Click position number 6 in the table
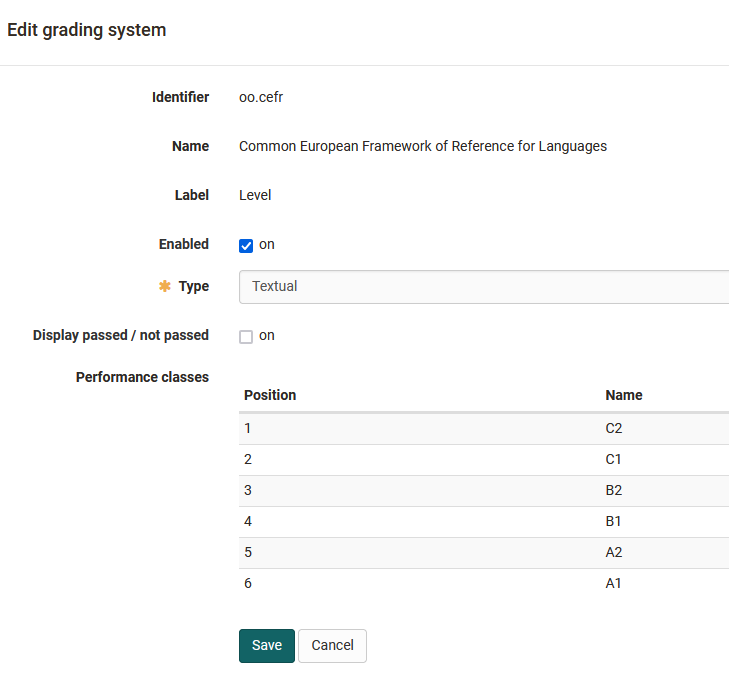Image resolution: width=729 pixels, height=677 pixels. (248, 584)
